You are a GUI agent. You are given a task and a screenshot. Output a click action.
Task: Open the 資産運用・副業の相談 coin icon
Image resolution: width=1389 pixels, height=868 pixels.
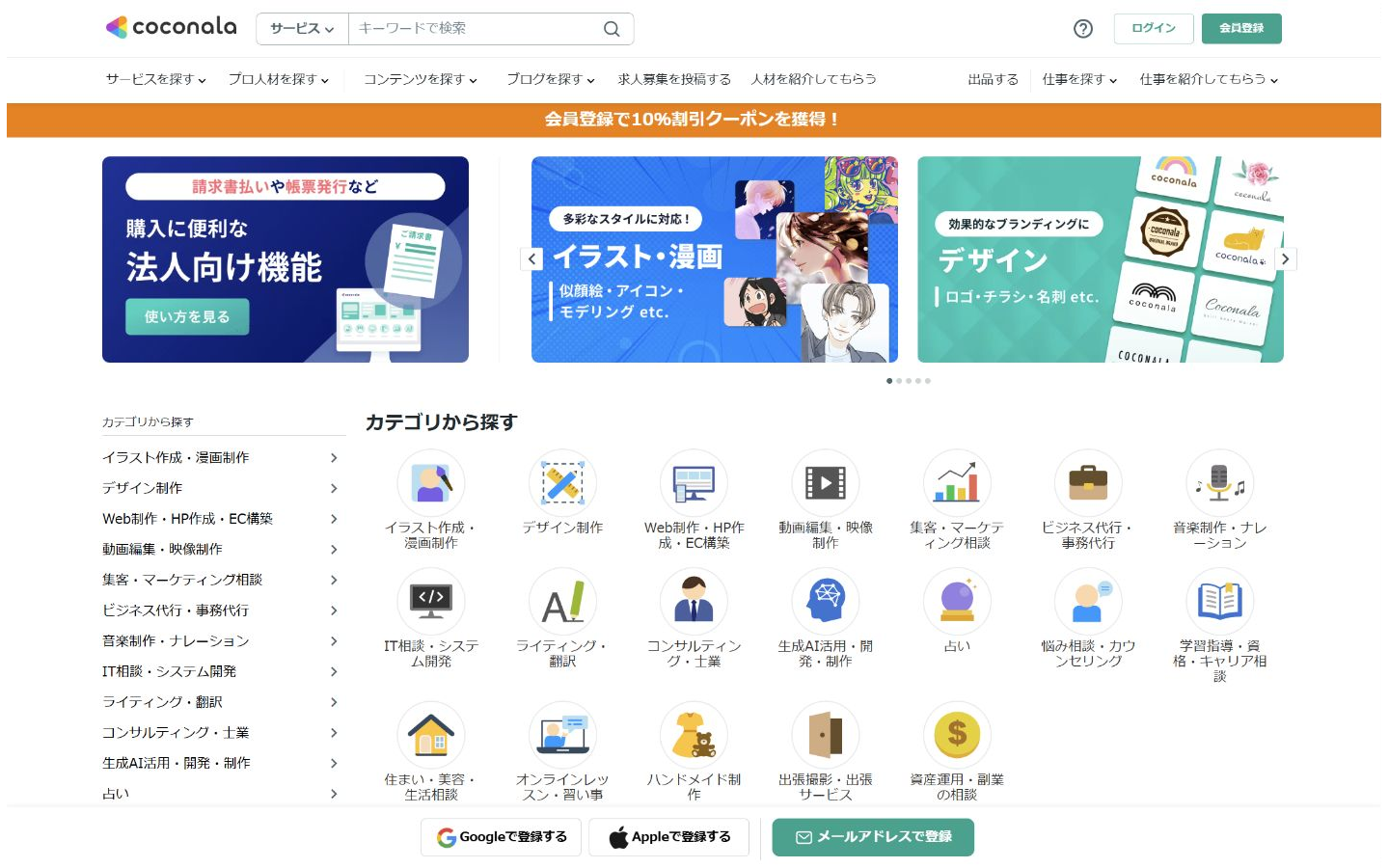tap(957, 735)
